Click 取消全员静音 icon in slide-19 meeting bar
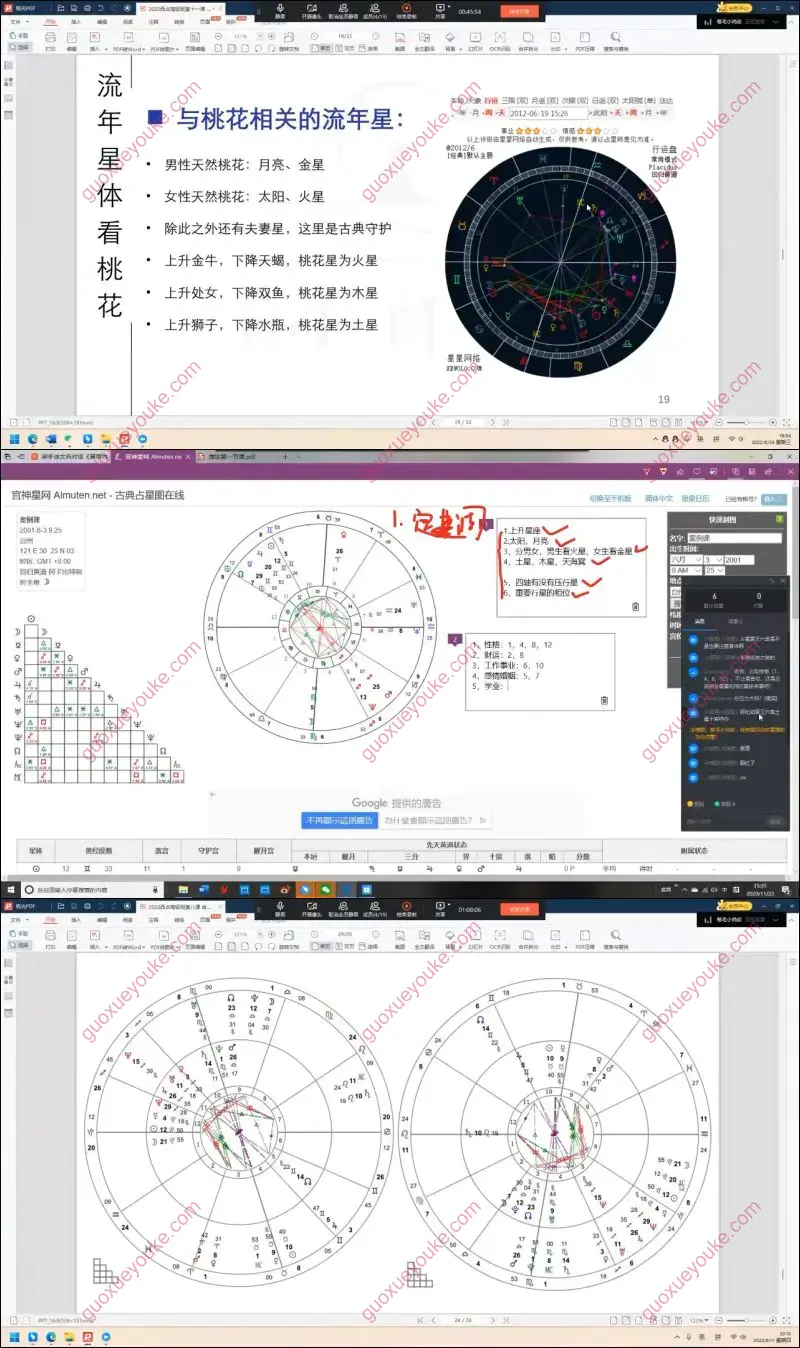 click(342, 11)
